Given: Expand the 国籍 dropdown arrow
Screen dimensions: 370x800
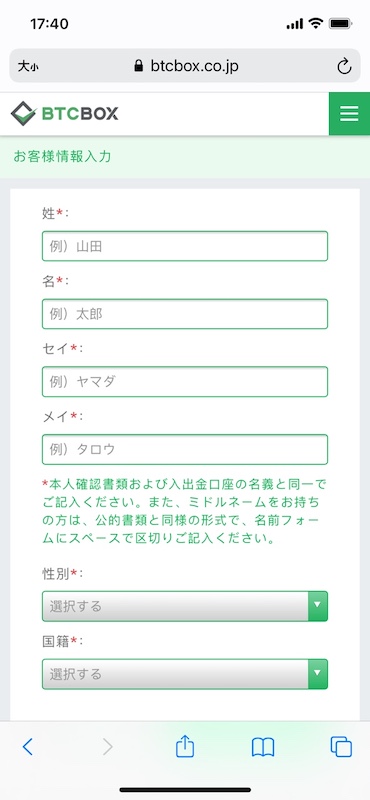Looking at the screenshot, I should pyautogui.click(x=318, y=674).
